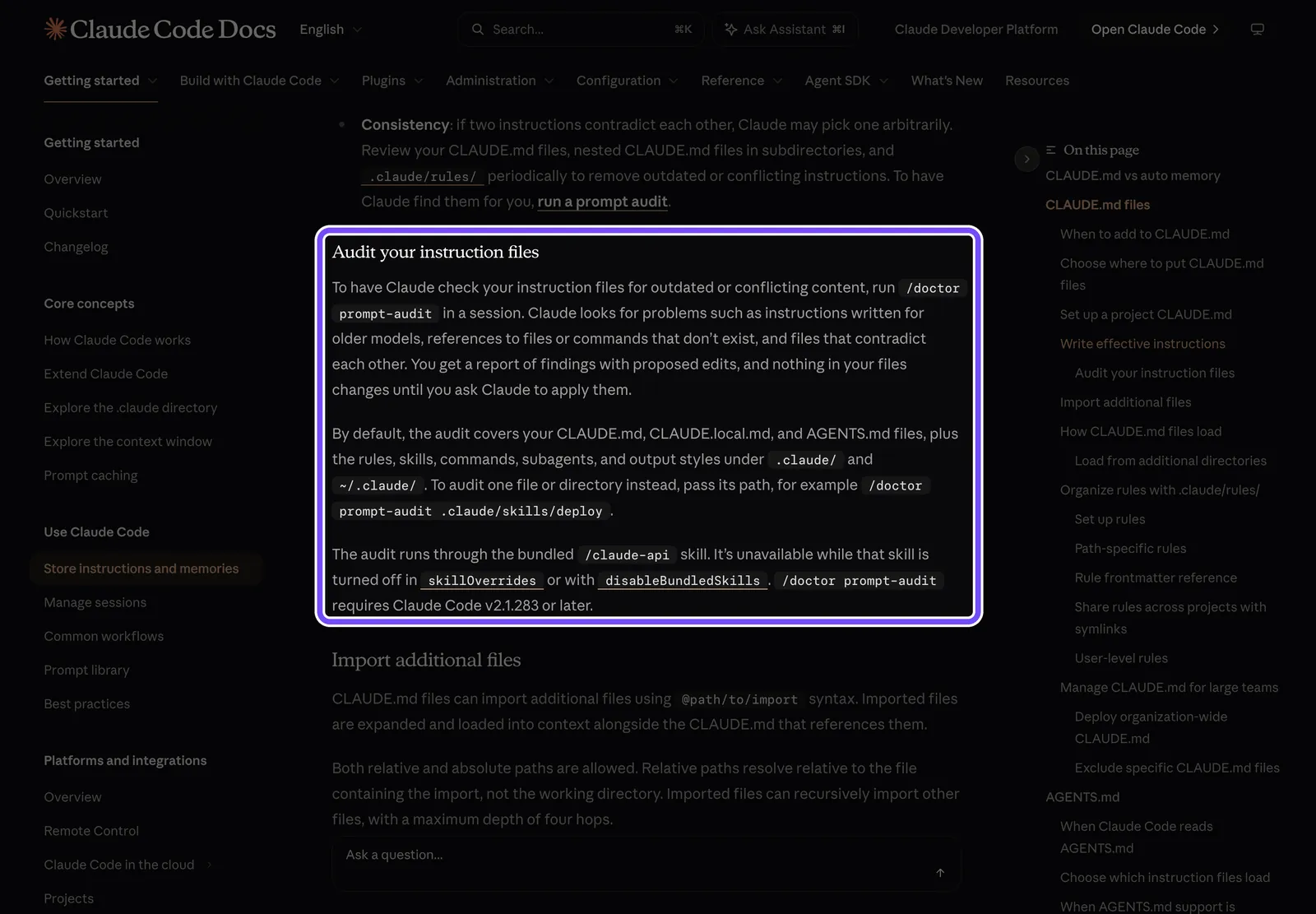Jump to Path-specific rules section
This screenshot has width=1316, height=914.
pyautogui.click(x=1130, y=549)
